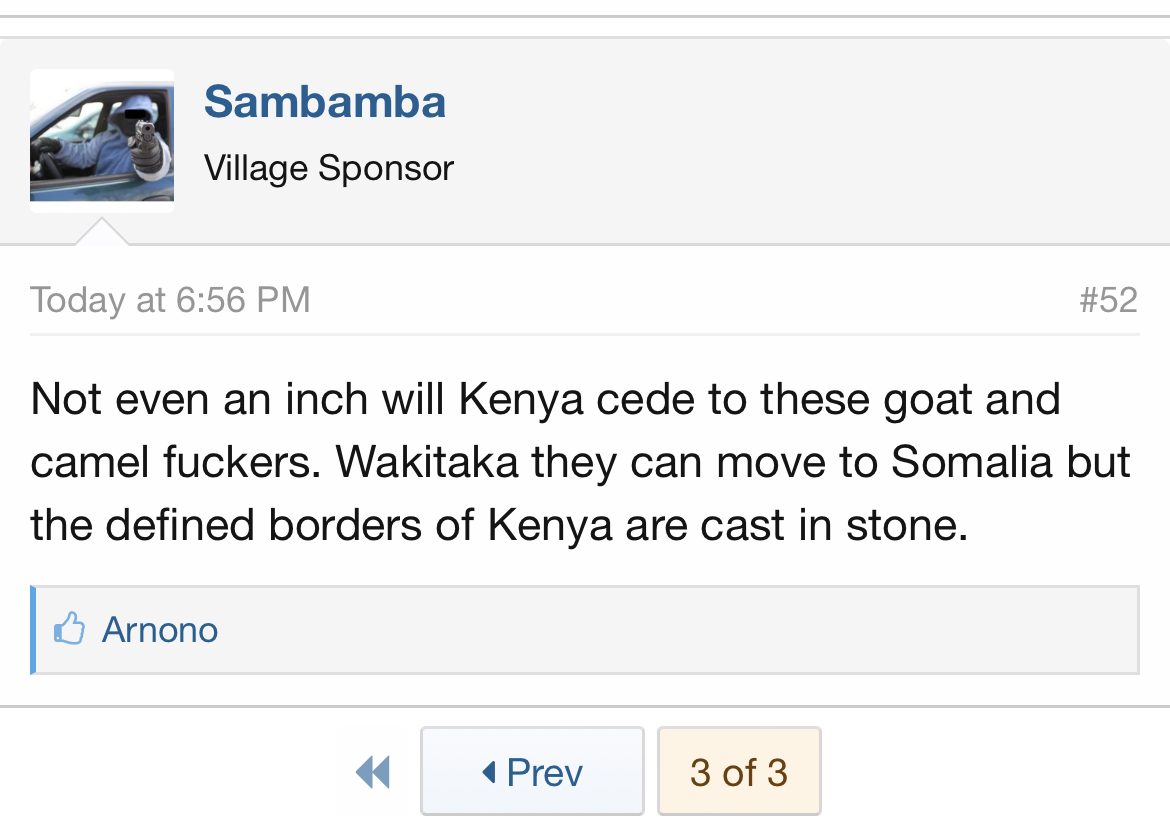
Task: Open the 3 of 3 page selector
Action: click(x=739, y=772)
